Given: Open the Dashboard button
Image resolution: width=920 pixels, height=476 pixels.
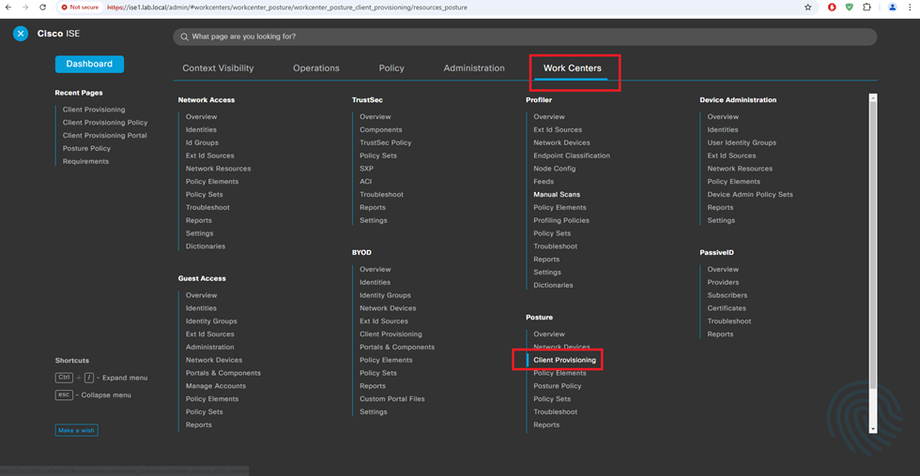Looking at the screenshot, I should (x=89, y=64).
